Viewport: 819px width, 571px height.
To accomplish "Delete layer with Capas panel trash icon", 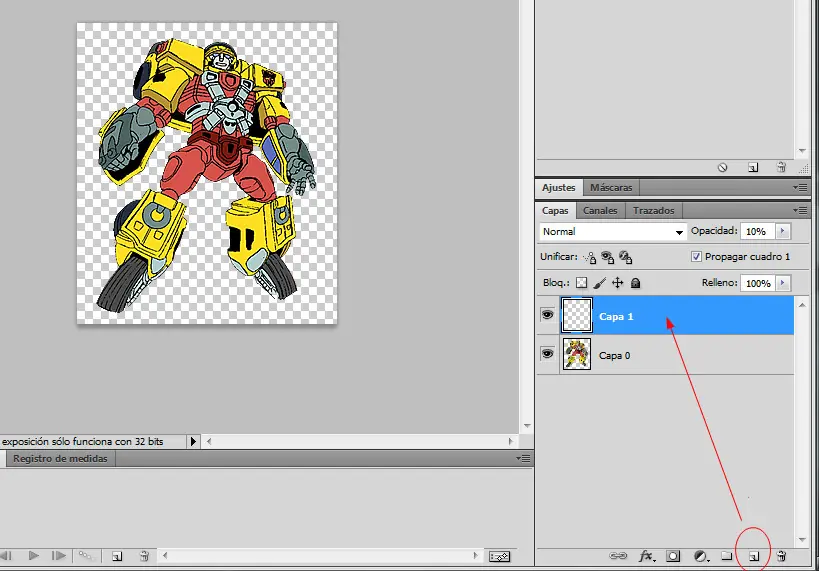I will (781, 556).
